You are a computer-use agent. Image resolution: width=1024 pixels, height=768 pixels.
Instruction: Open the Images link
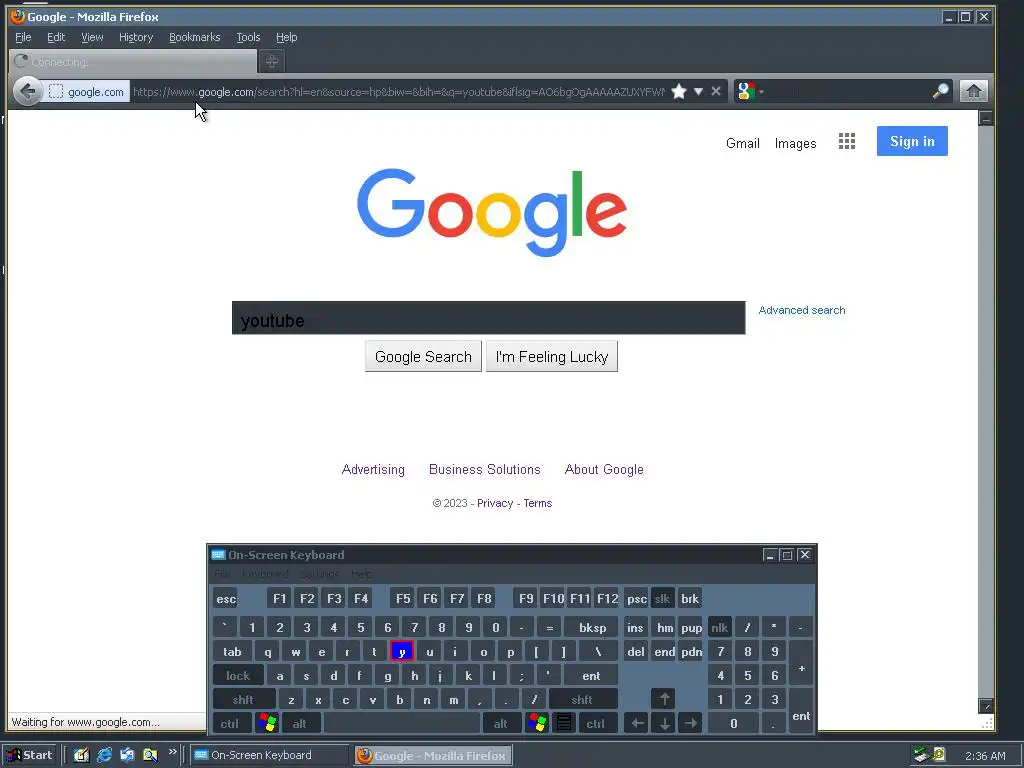pyautogui.click(x=795, y=143)
